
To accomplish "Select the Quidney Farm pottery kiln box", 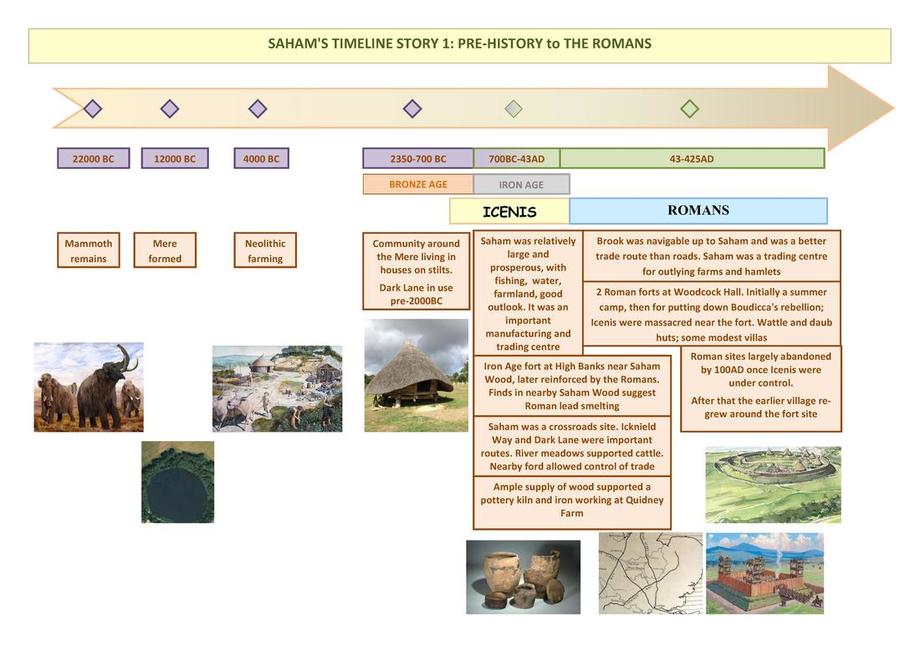I will click(572, 503).
